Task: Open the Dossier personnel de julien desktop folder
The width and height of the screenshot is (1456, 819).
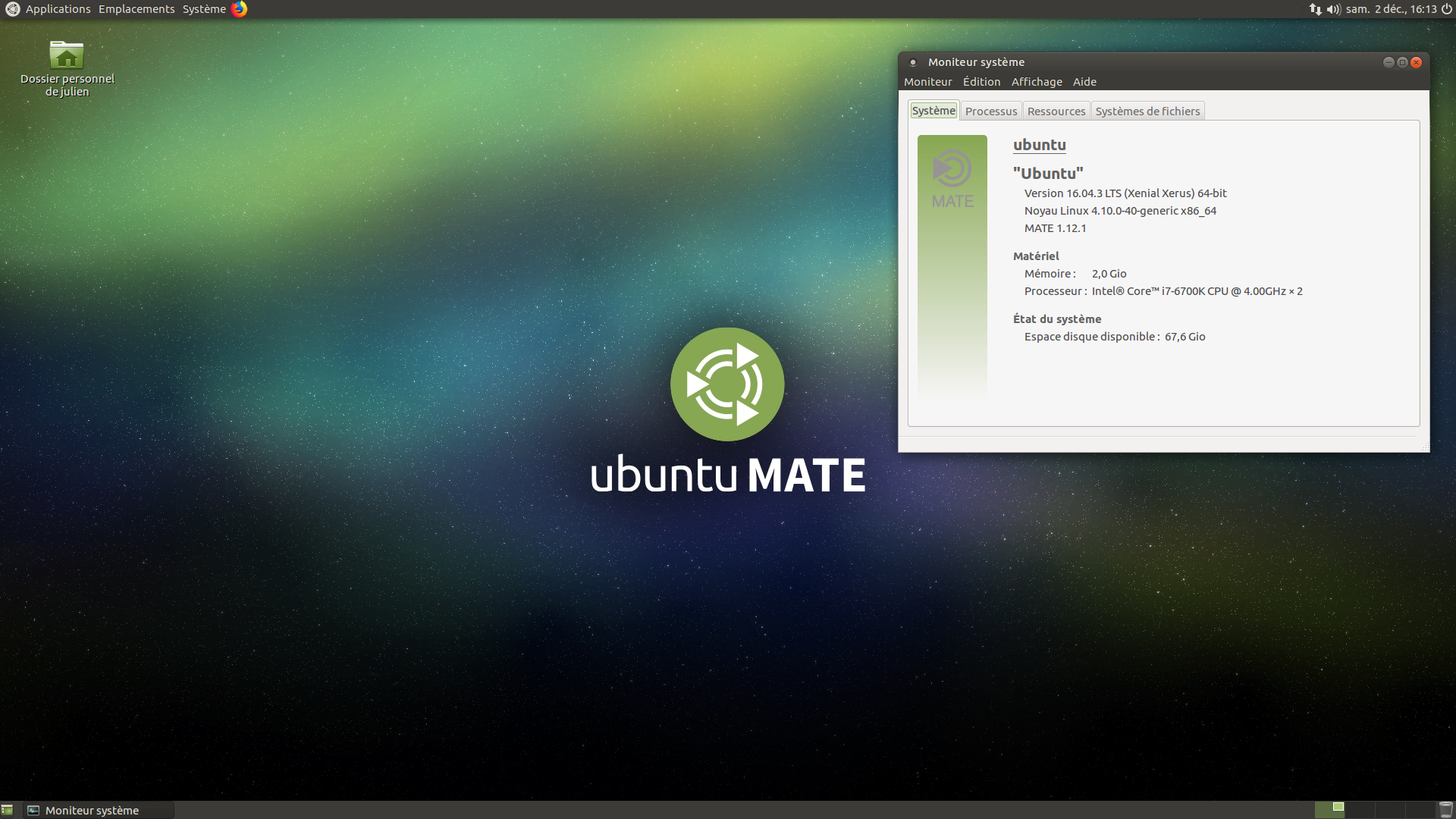Action: click(x=67, y=69)
